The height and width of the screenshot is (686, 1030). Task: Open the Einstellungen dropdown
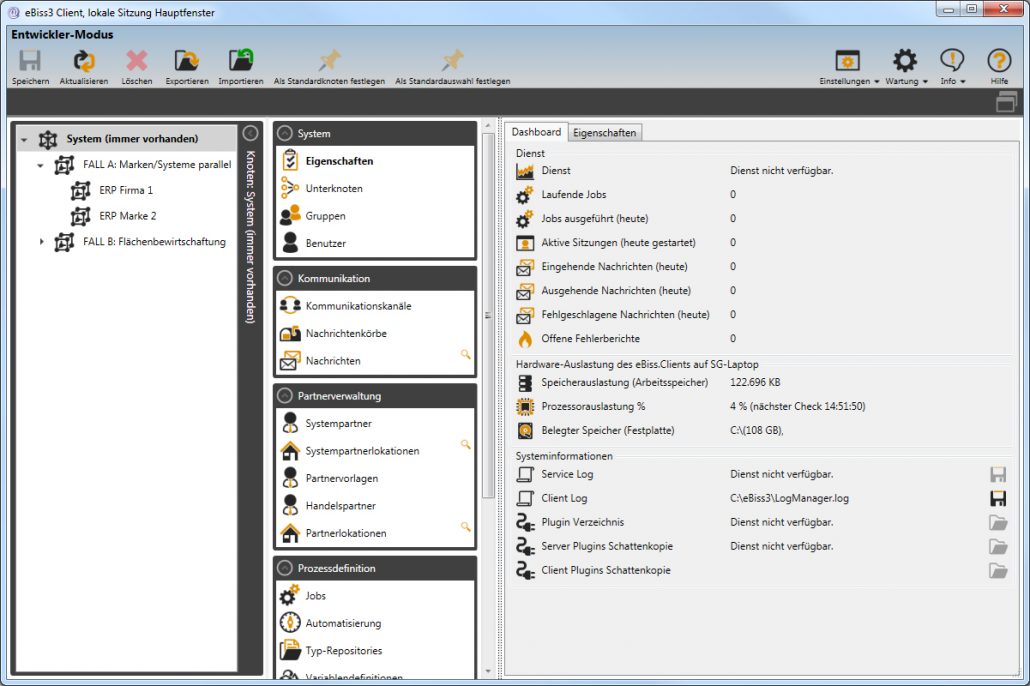coord(849,67)
